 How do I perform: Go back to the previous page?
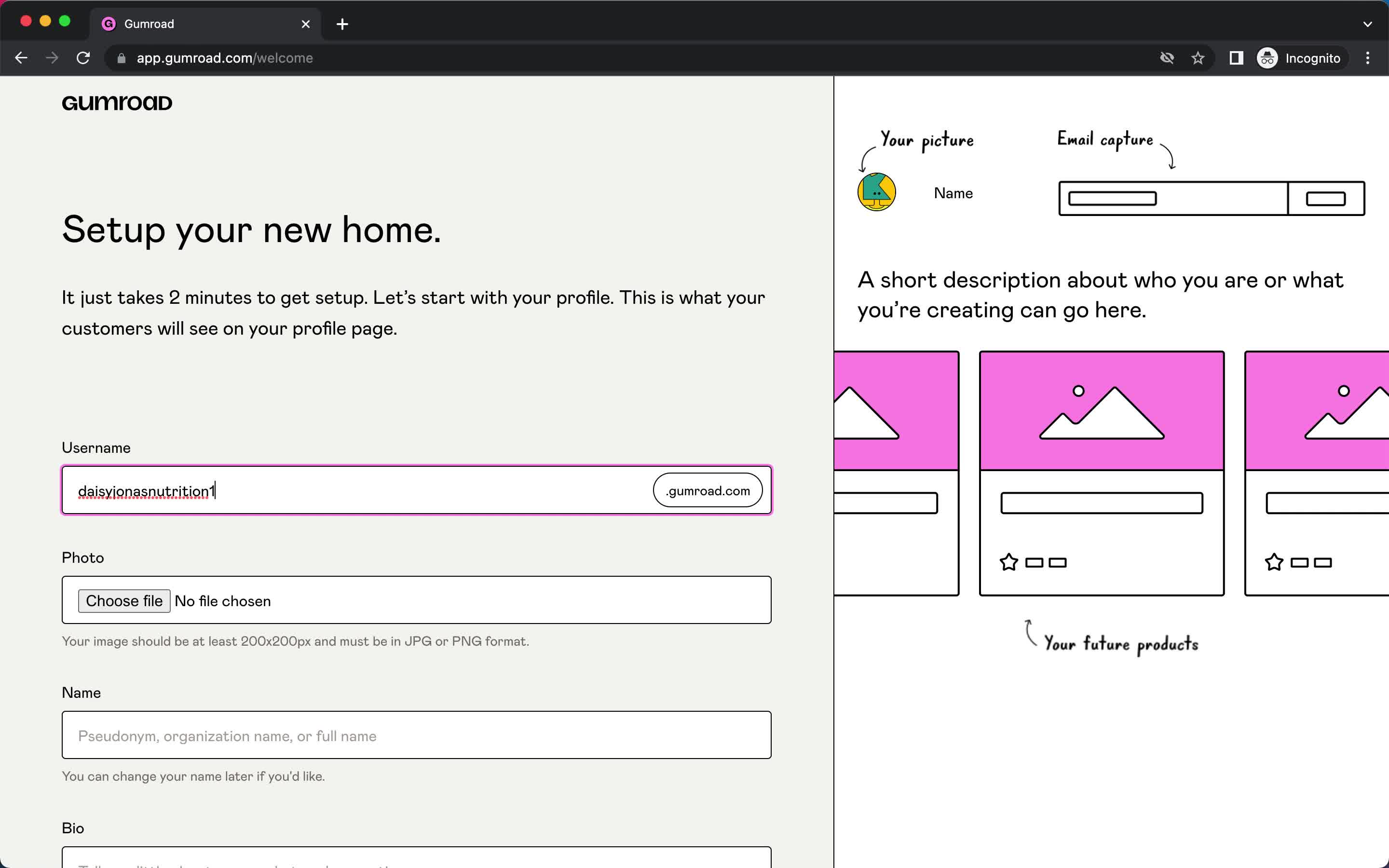click(21, 58)
